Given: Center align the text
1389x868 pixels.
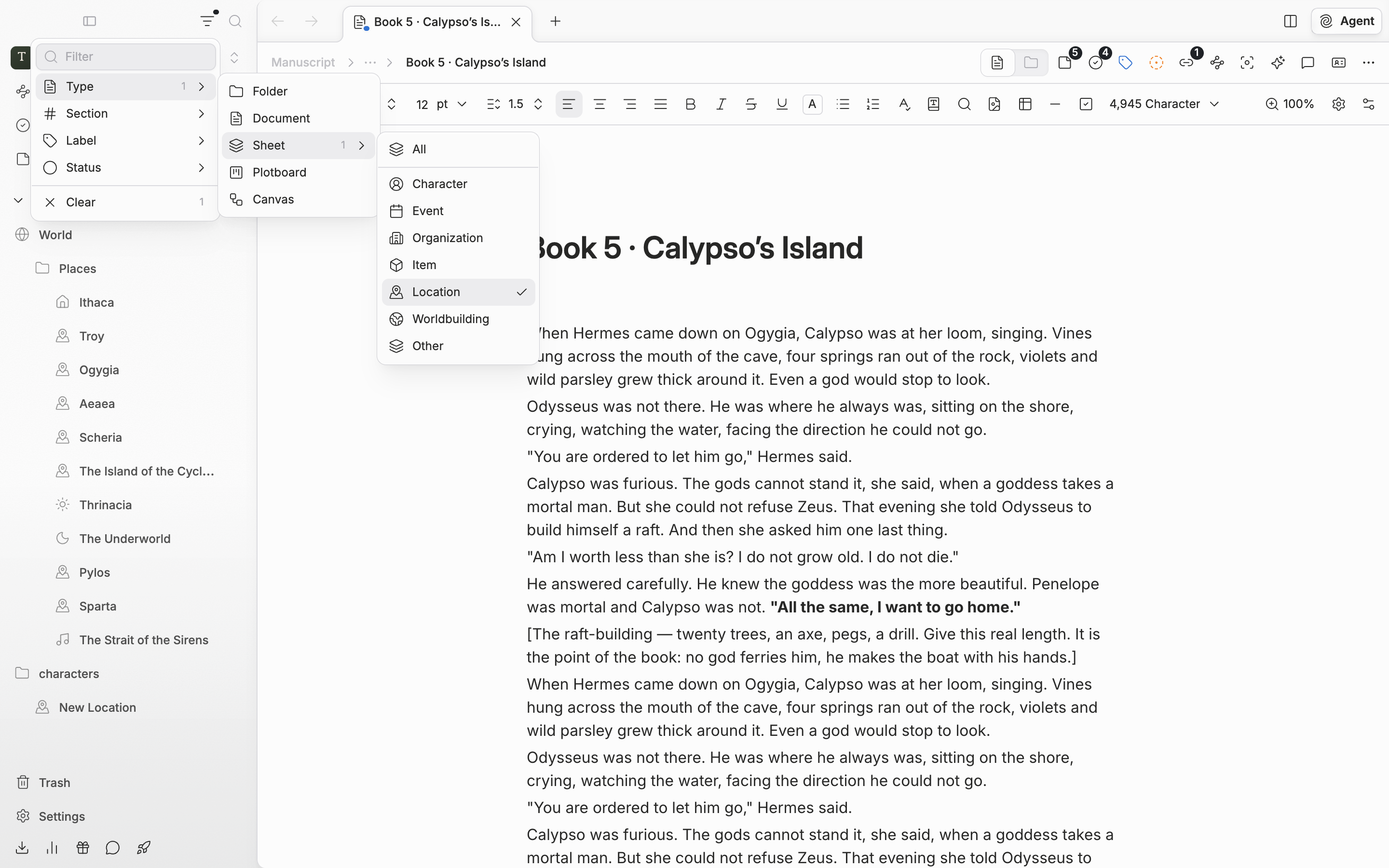Looking at the screenshot, I should (x=600, y=104).
